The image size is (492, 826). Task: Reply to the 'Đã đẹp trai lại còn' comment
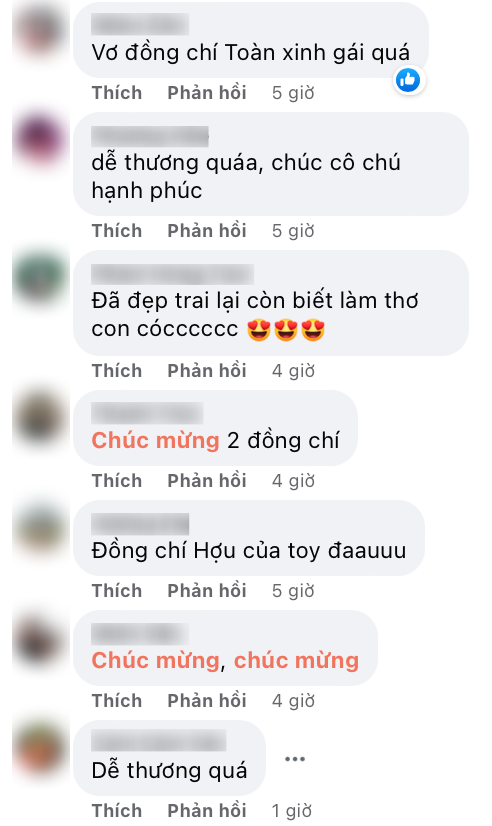pos(207,371)
